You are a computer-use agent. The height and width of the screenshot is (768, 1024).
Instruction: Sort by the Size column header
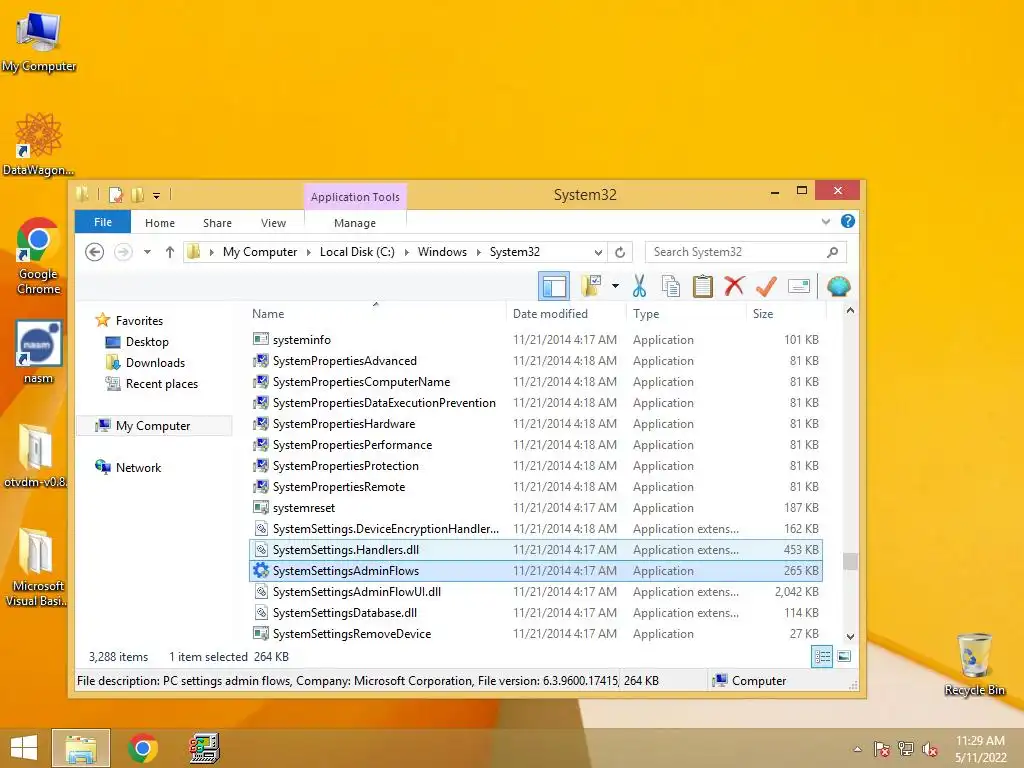coord(786,313)
